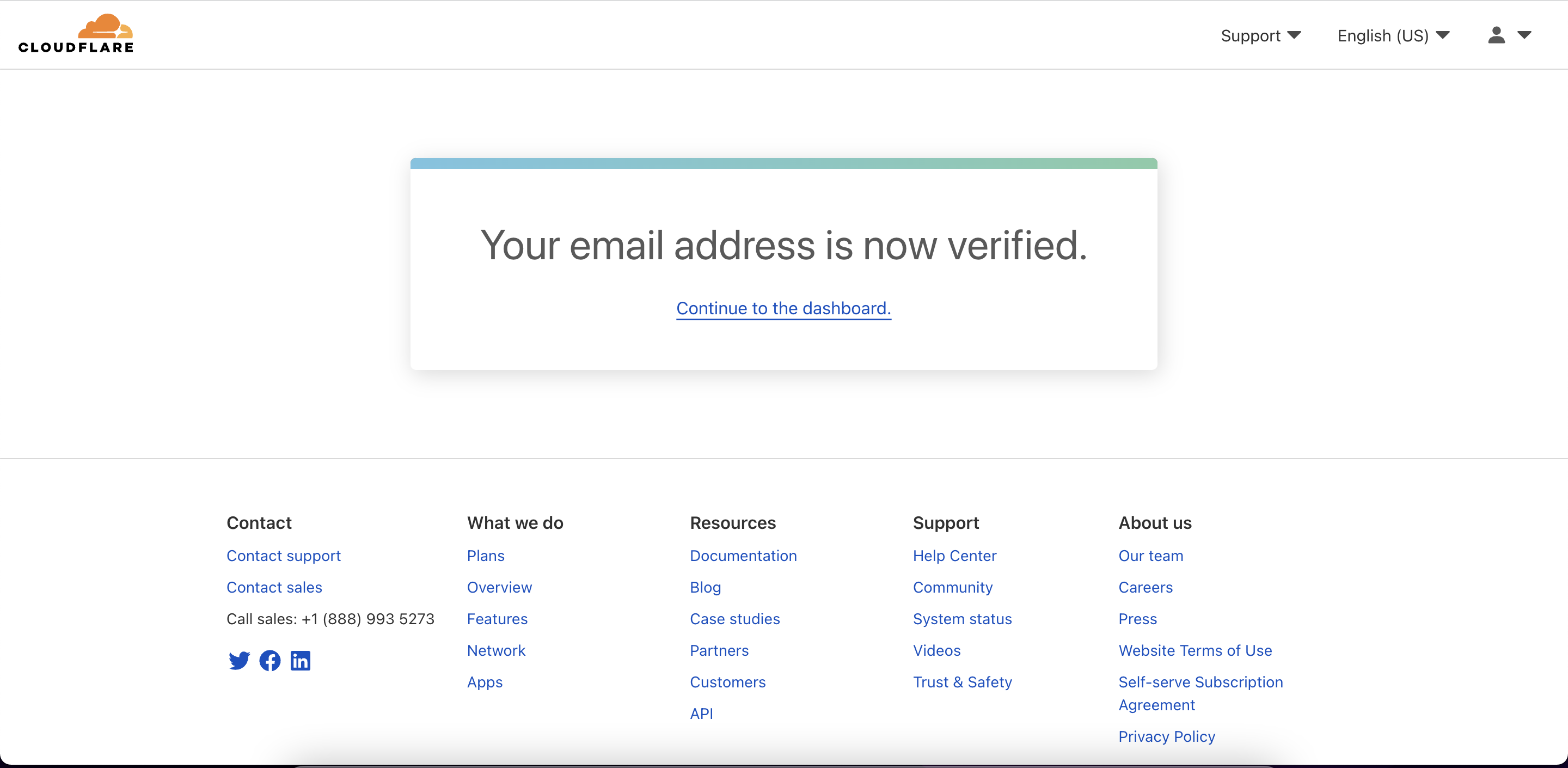The image size is (1568, 768).
Task: Open the API resources link
Action: tap(701, 714)
